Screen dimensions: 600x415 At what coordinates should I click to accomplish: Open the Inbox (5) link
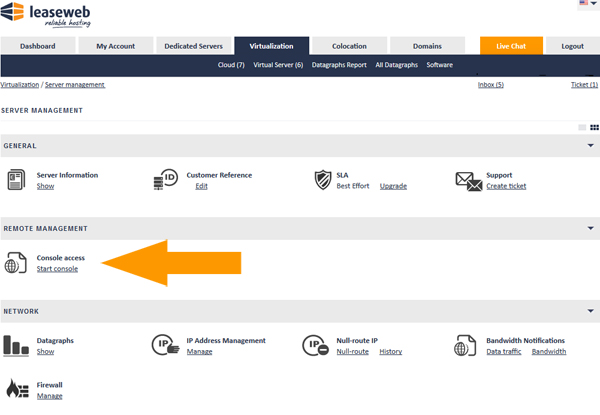pos(492,85)
